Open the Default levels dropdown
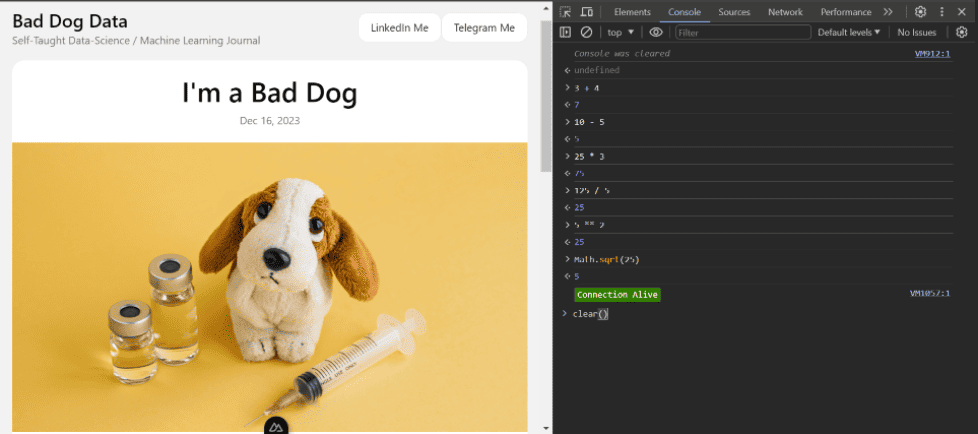 pyautogui.click(x=849, y=32)
